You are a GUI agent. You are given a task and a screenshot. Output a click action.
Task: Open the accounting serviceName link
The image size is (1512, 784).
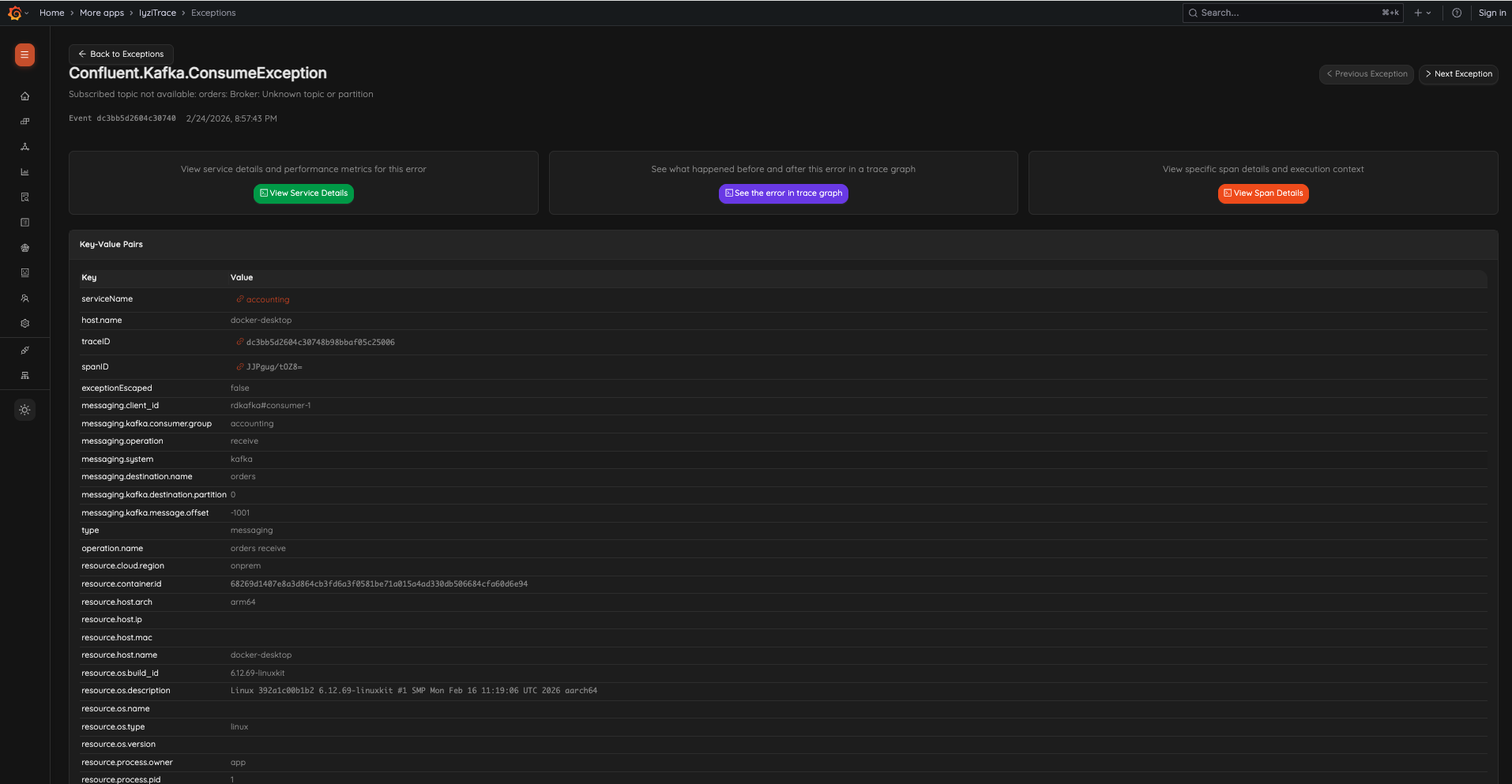tap(263, 300)
